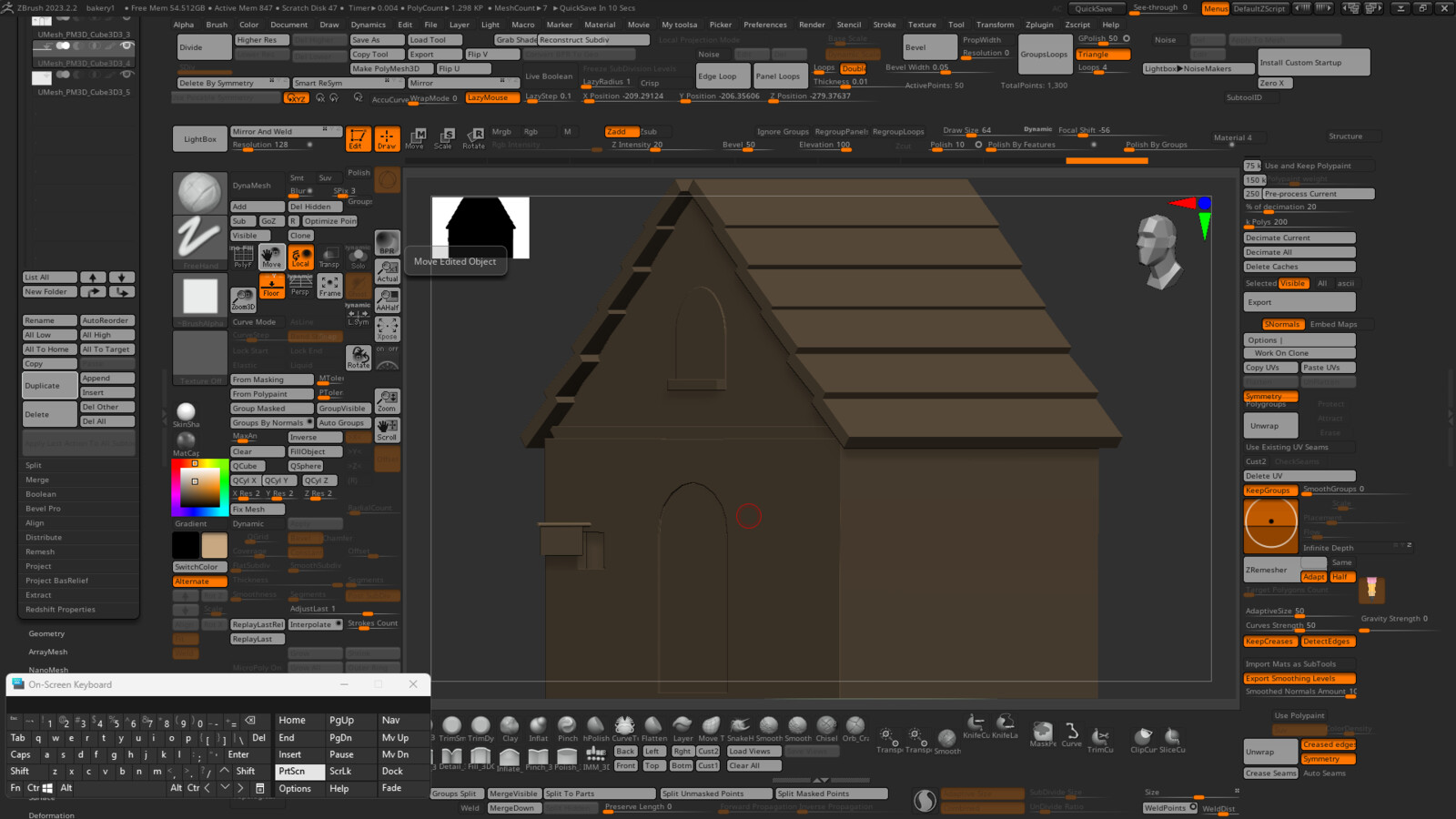Viewport: 1456px width, 819px height.
Task: Select the Orb_Cracks brush icon
Action: (x=855, y=729)
